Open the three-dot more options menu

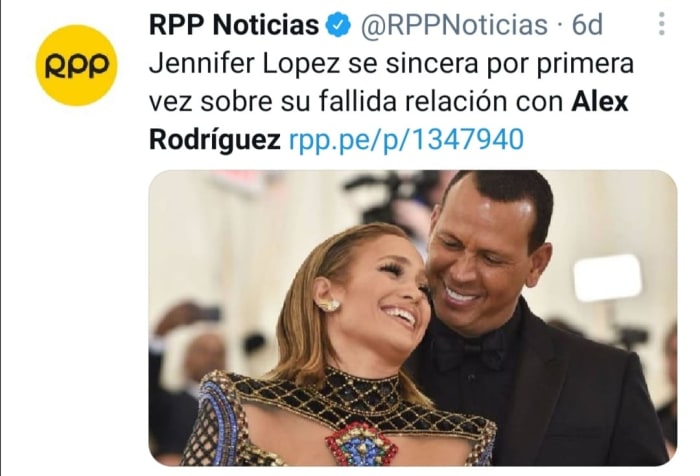[662, 24]
